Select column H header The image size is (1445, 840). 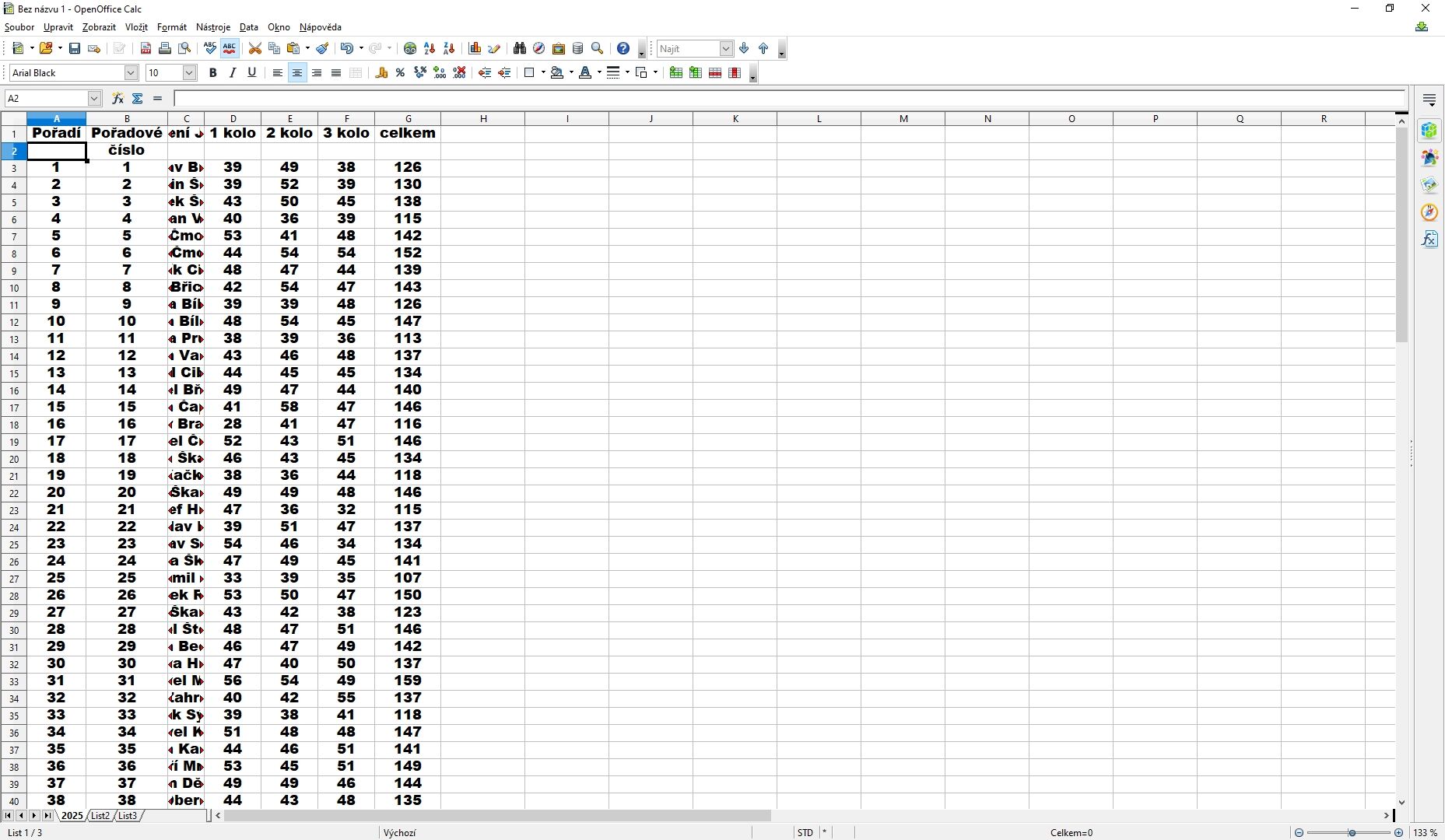[x=483, y=118]
